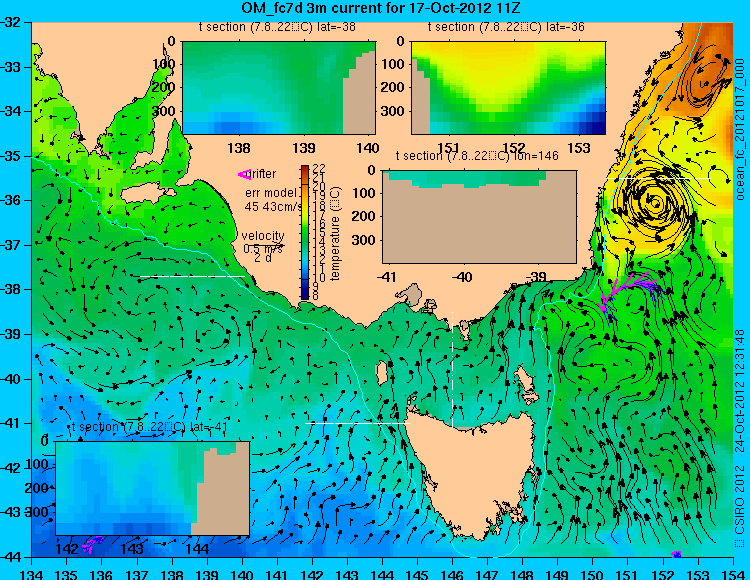Click the 150 longitude axis label
Screen dimensions: 750x580
click(x=593, y=573)
